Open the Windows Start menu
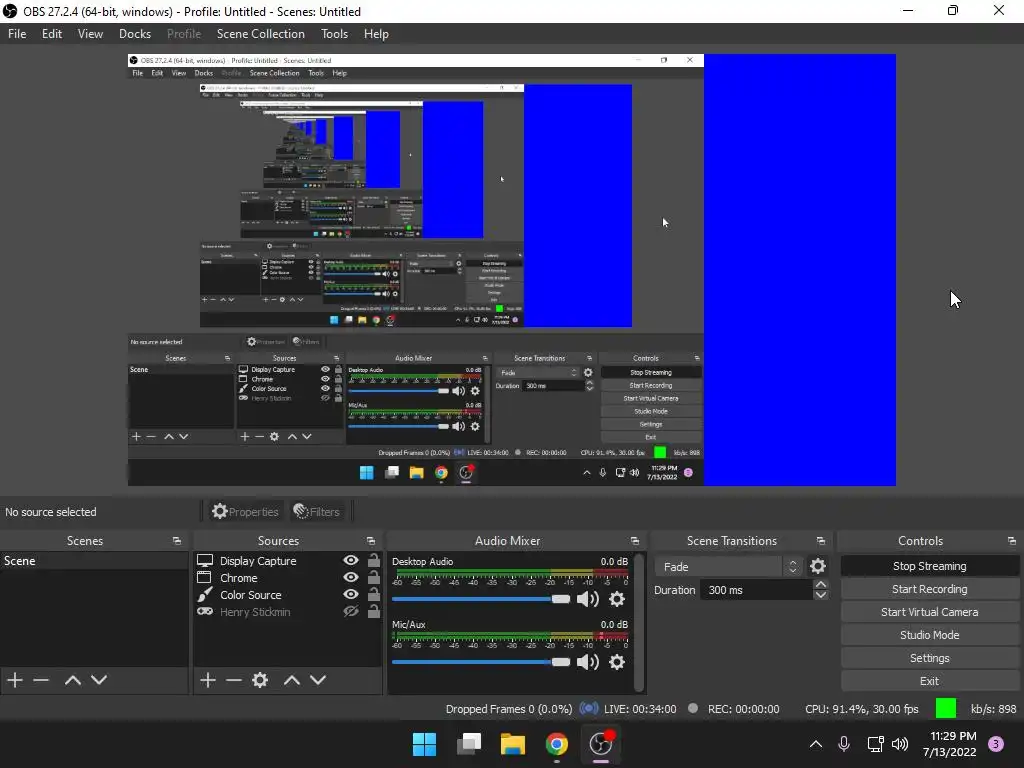 (424, 744)
